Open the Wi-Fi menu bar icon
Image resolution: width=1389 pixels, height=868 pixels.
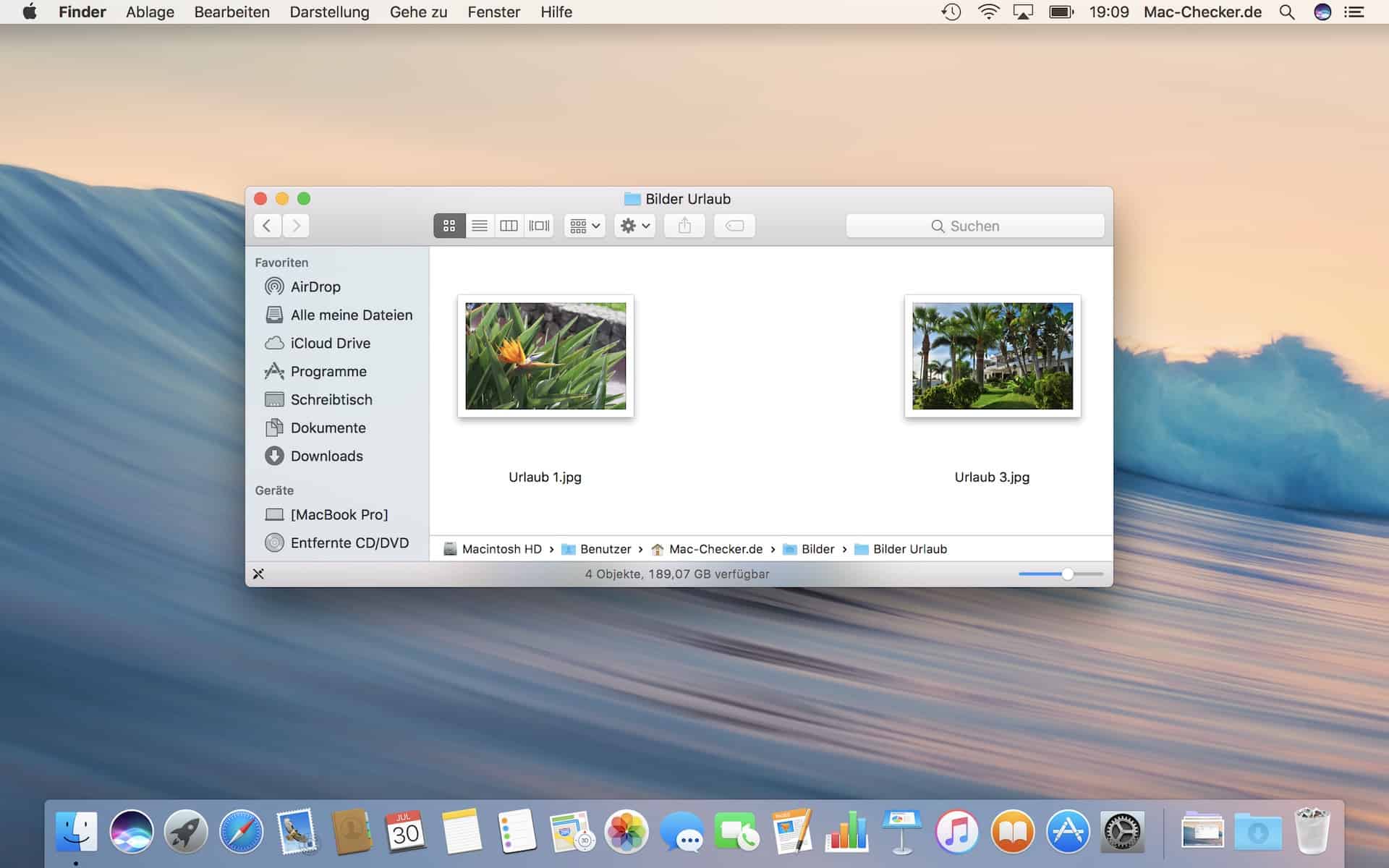tap(988, 12)
